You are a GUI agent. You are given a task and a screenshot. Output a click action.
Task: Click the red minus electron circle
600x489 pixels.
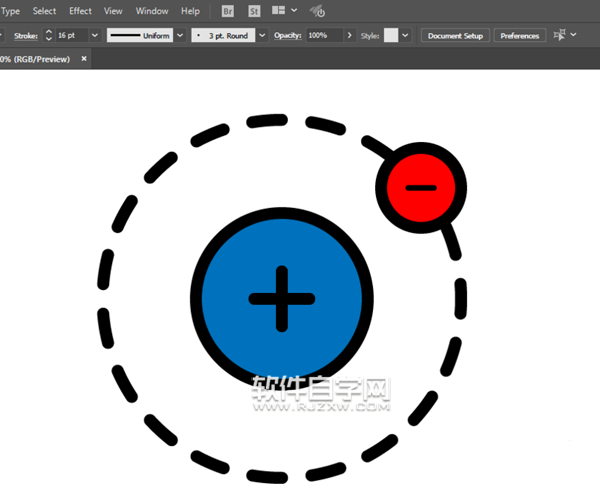pos(420,186)
